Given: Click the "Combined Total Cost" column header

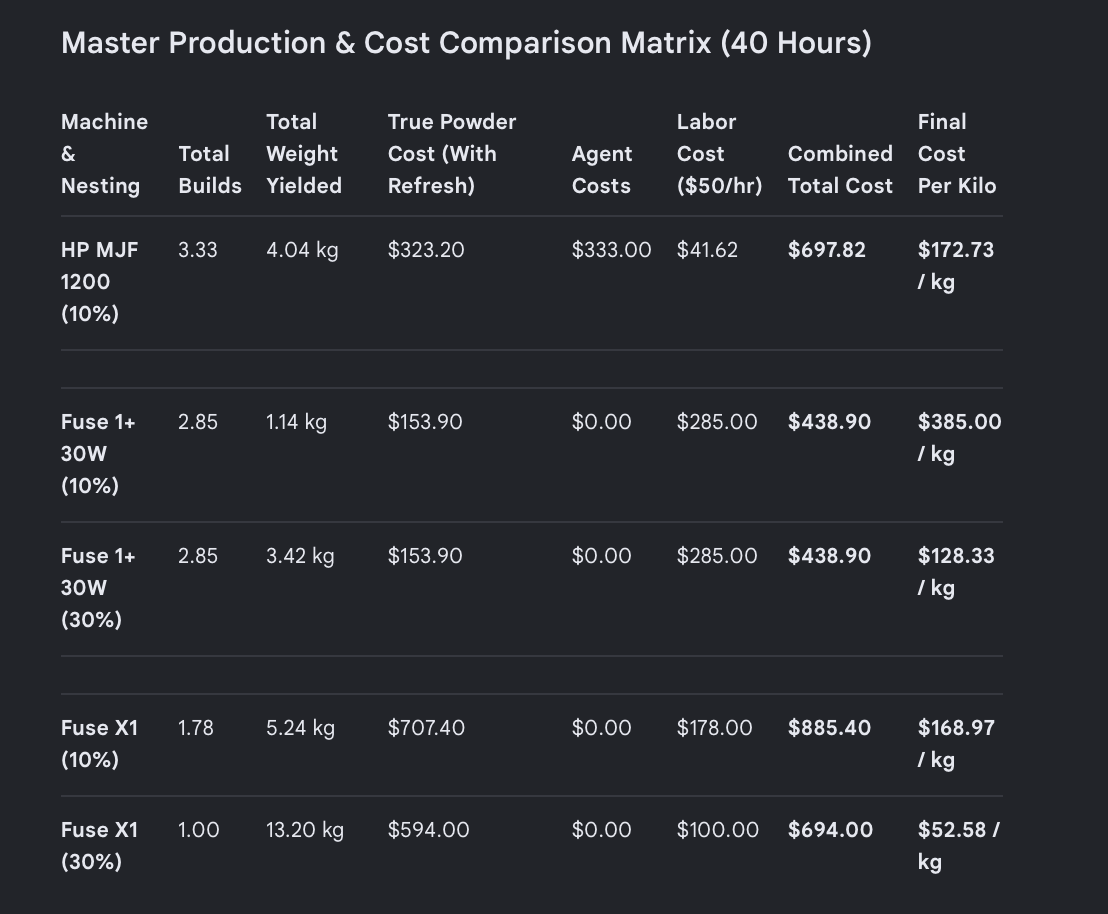Looking at the screenshot, I should click(840, 170).
